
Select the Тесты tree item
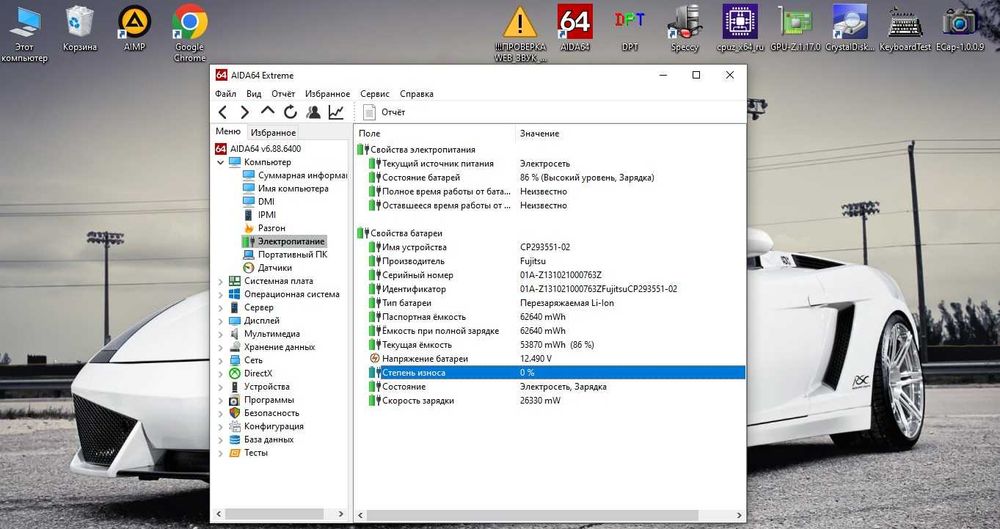(248, 452)
